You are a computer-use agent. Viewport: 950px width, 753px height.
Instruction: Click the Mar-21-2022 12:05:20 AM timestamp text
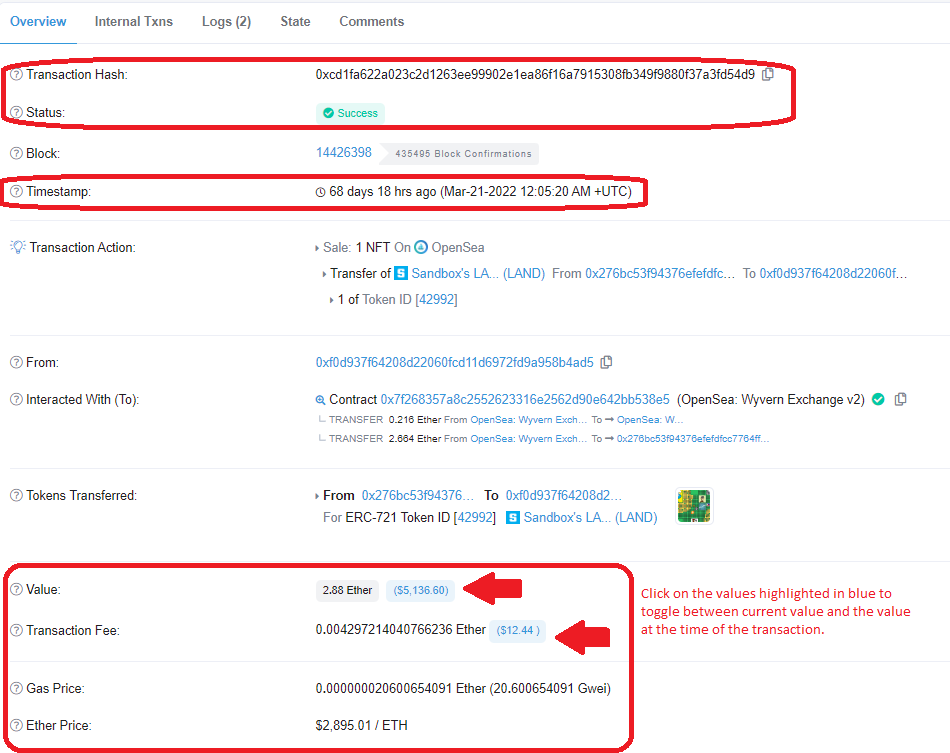coord(536,191)
